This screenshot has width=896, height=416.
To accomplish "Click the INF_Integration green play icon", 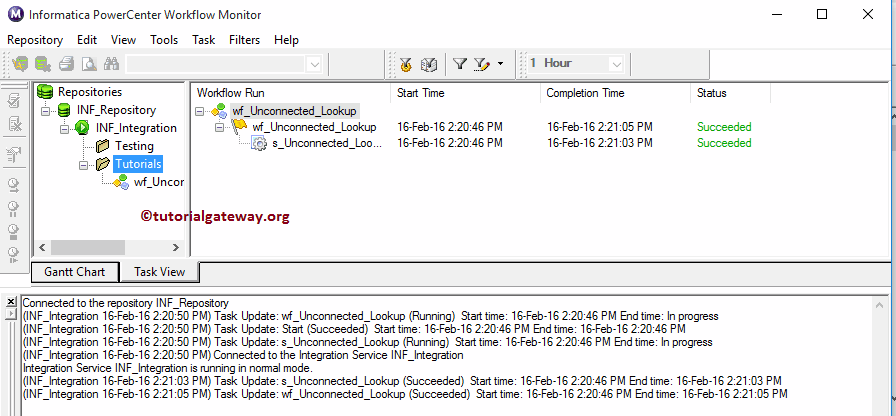I will pyautogui.click(x=82, y=128).
